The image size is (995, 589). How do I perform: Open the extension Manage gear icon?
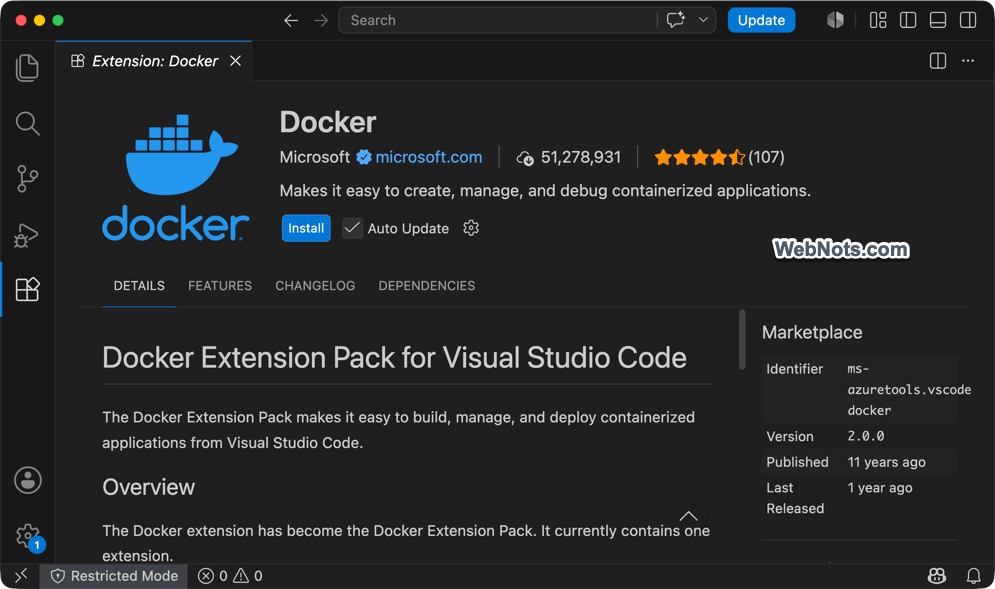(471, 228)
